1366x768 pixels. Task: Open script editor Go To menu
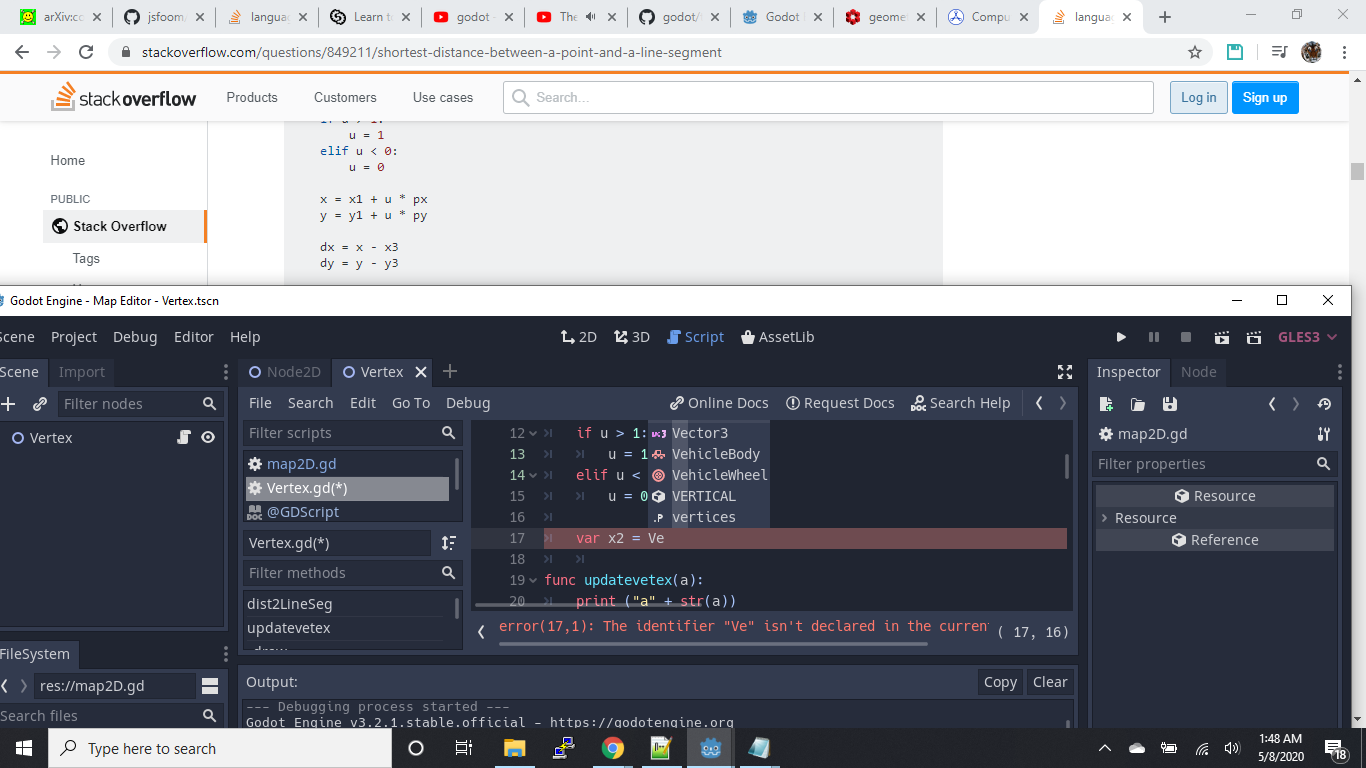point(411,403)
